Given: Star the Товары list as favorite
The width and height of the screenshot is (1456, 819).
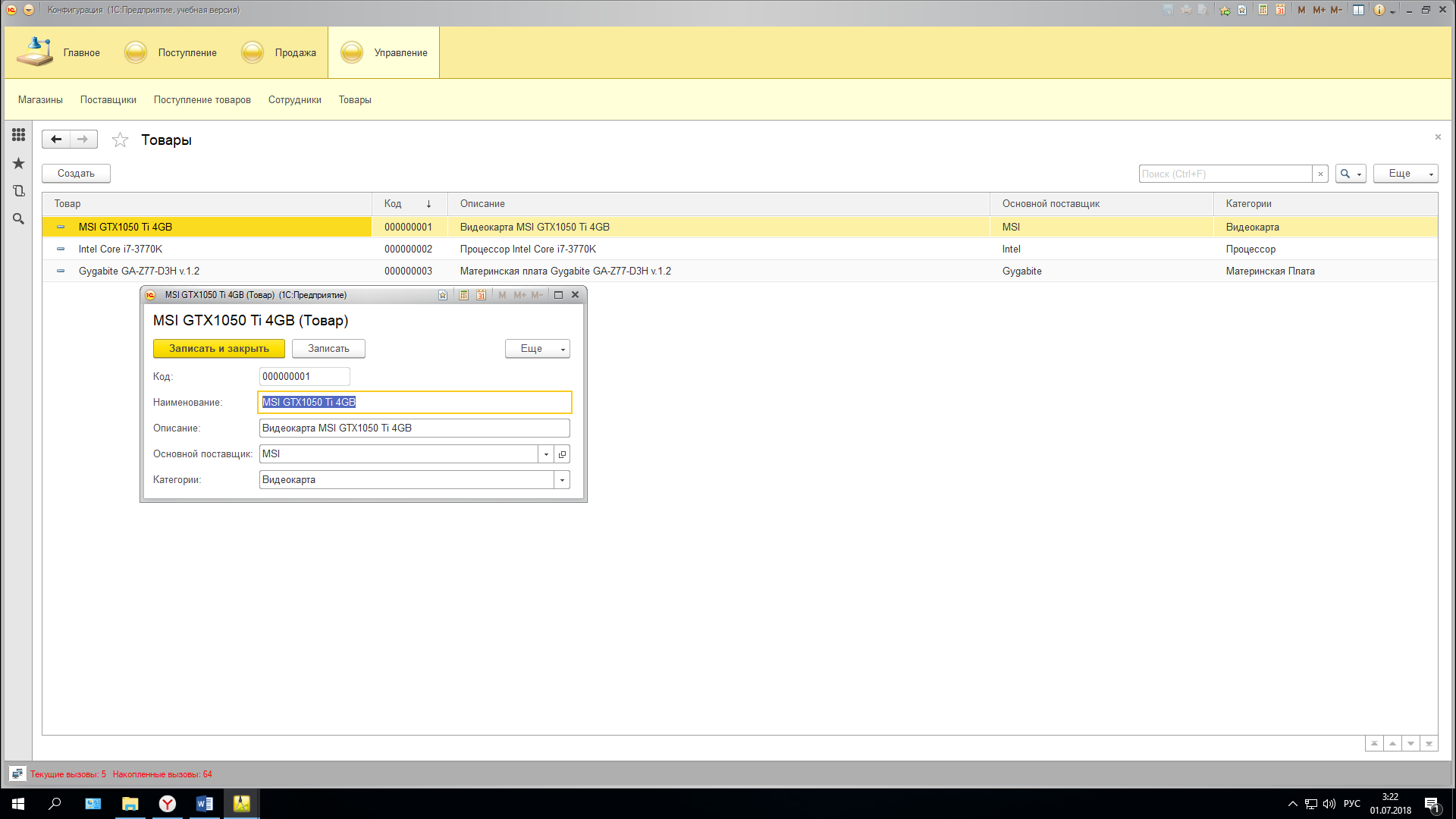Looking at the screenshot, I should point(120,140).
